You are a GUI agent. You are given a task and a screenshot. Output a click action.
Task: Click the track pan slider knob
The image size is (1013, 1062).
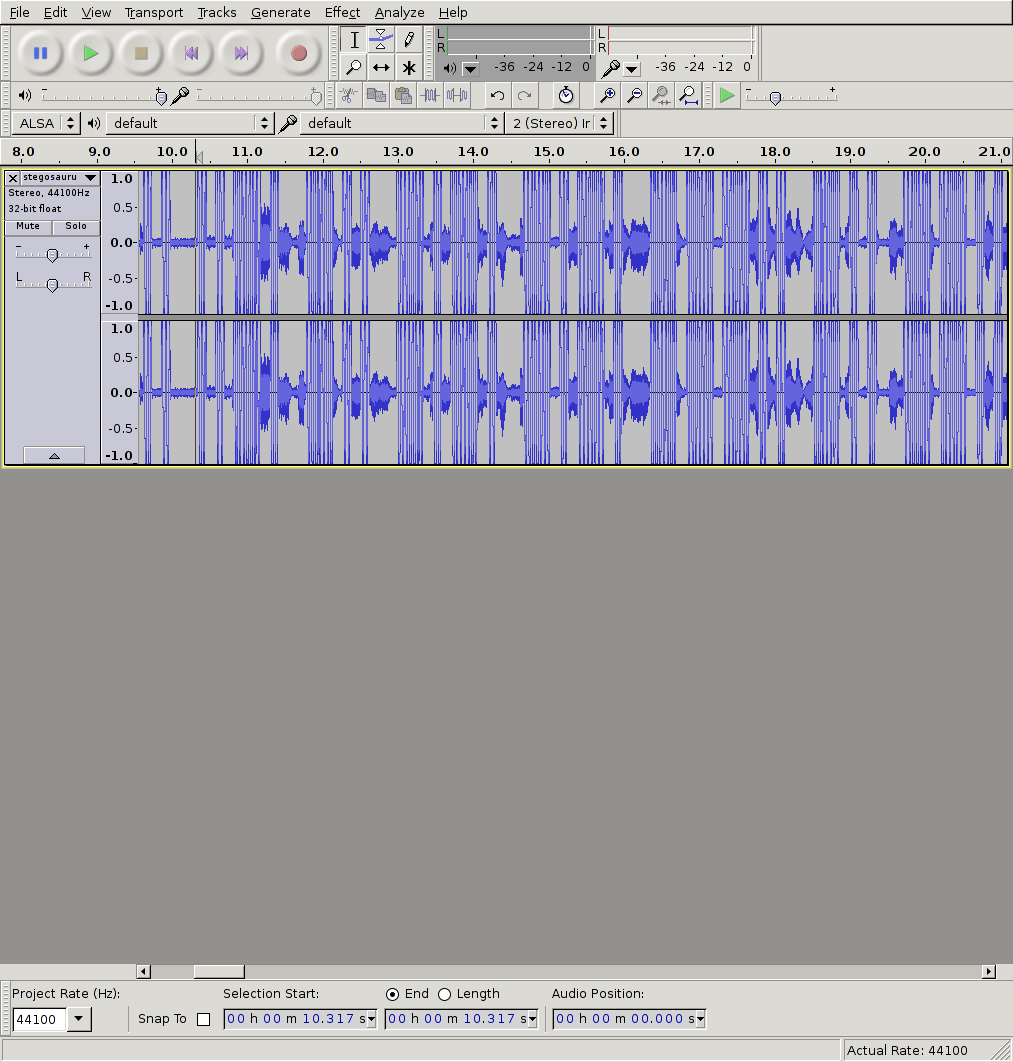pyautogui.click(x=52, y=285)
